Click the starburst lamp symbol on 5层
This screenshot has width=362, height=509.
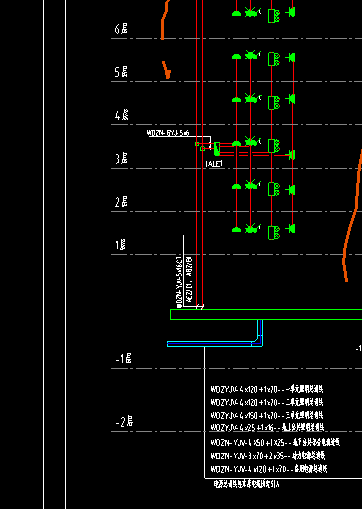pos(252,55)
